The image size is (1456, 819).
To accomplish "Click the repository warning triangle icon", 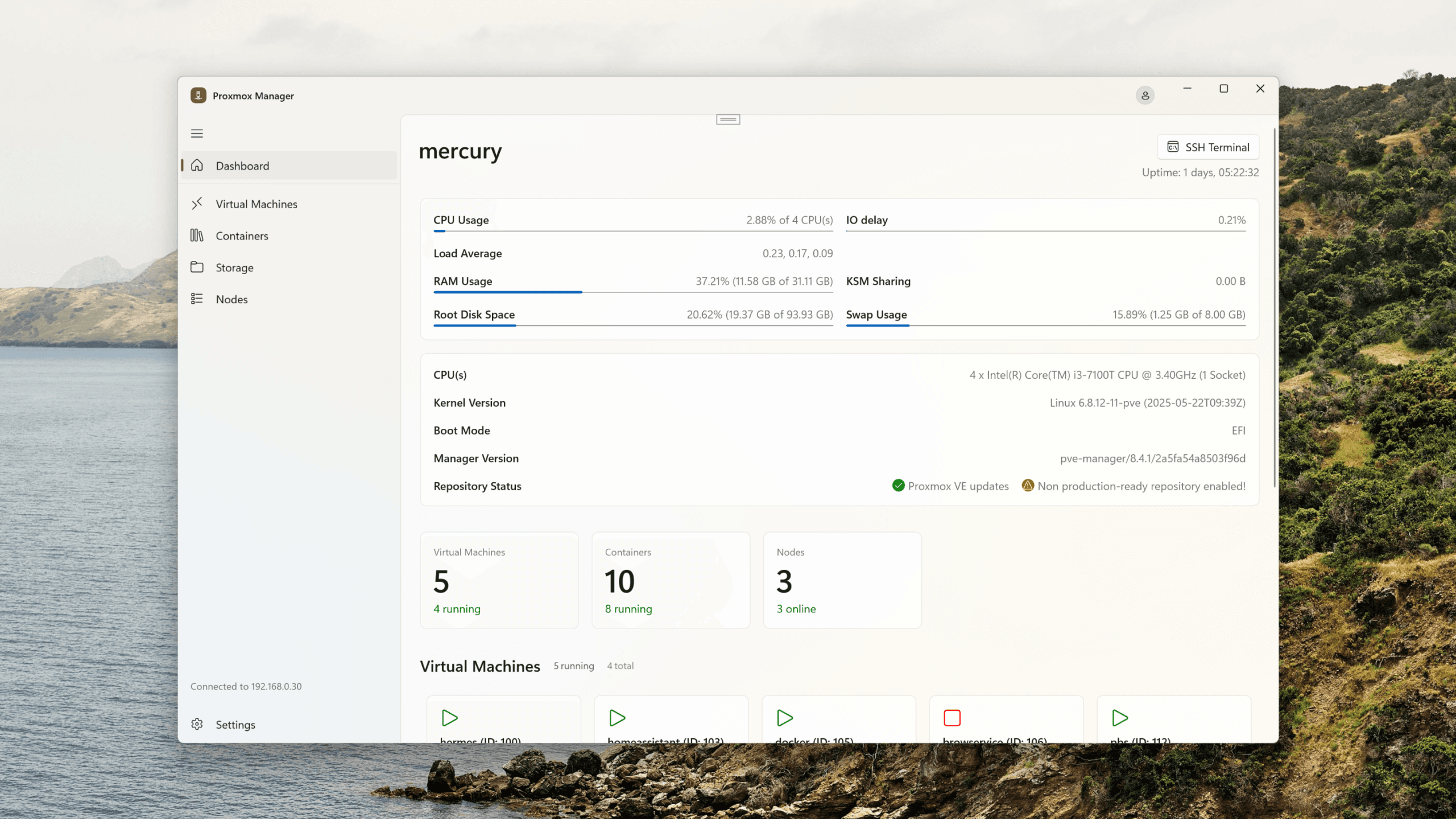I will tap(1027, 485).
